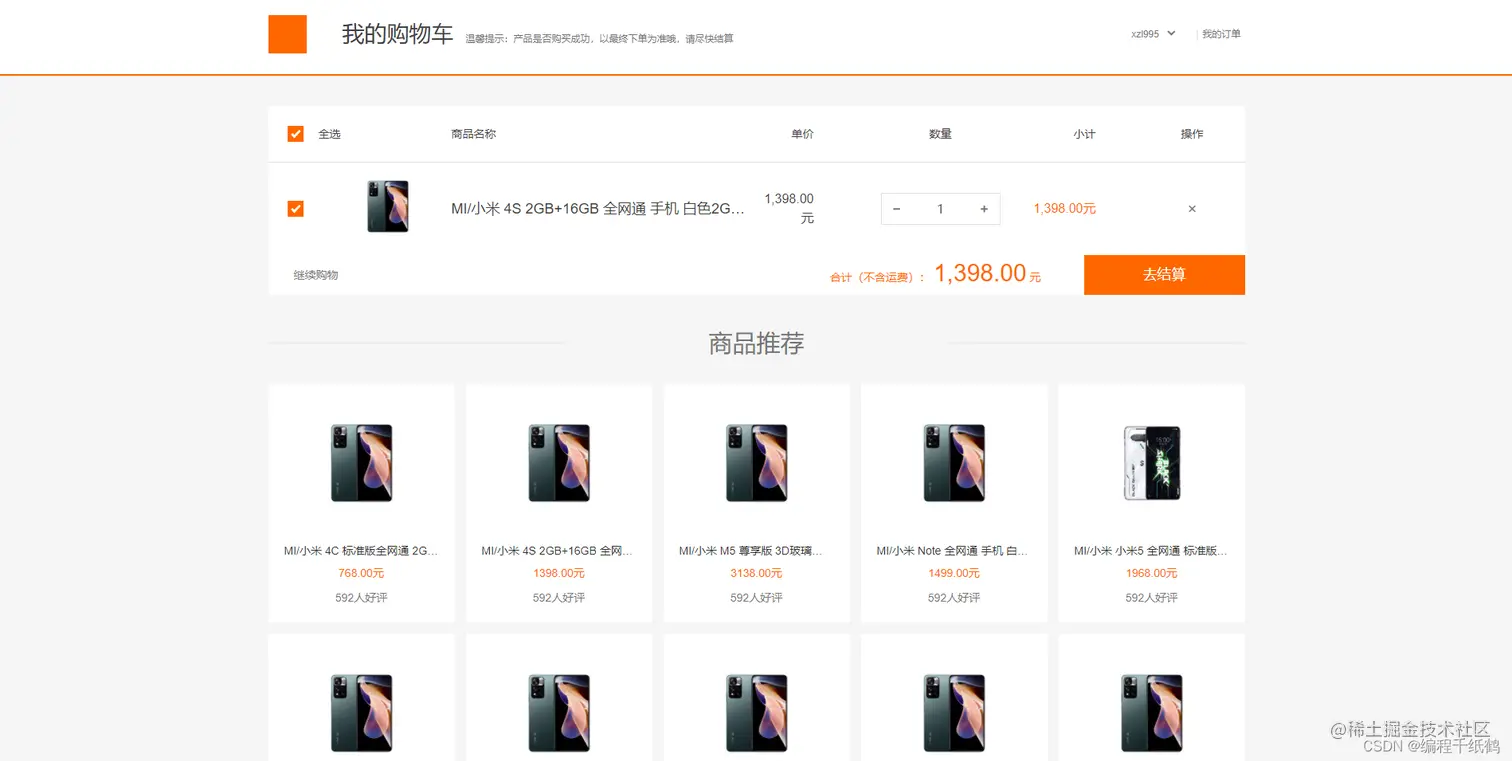Uncheck the MI/小米 4S cart item checkbox
This screenshot has height=761, width=1512.
[x=295, y=209]
